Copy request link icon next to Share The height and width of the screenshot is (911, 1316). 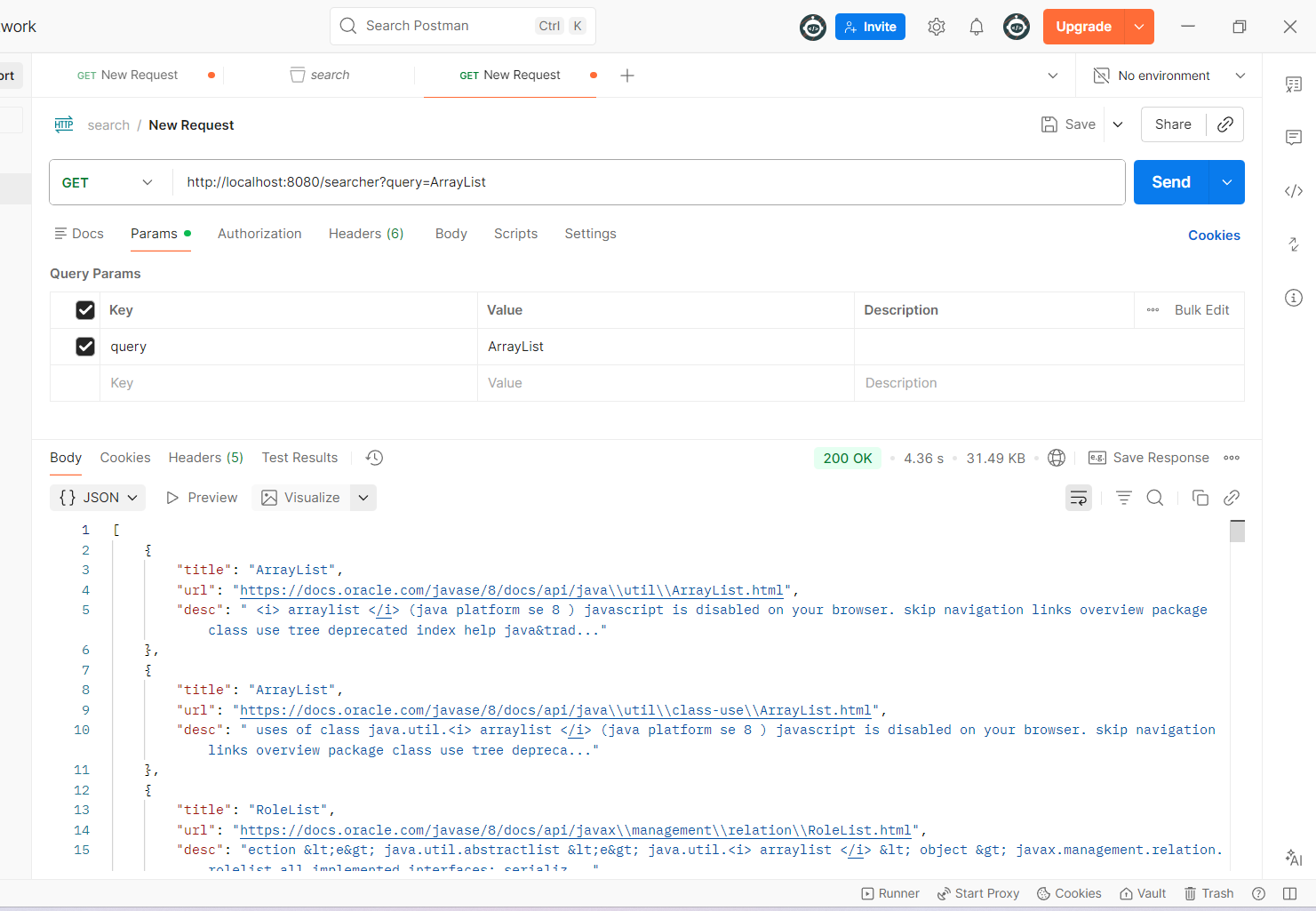(1225, 124)
